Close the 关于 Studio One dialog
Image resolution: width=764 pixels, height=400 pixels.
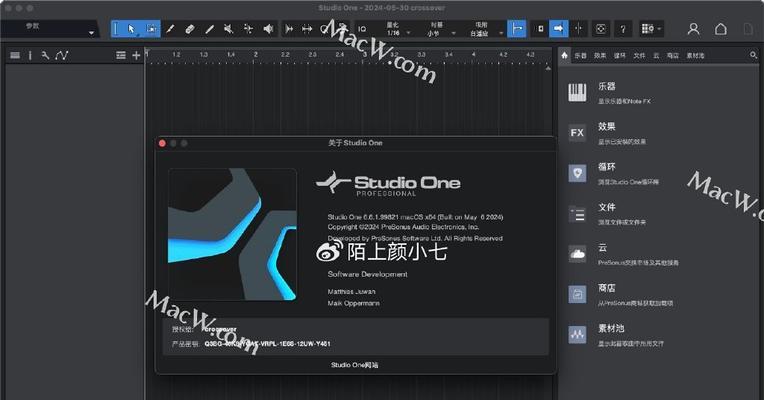point(162,143)
